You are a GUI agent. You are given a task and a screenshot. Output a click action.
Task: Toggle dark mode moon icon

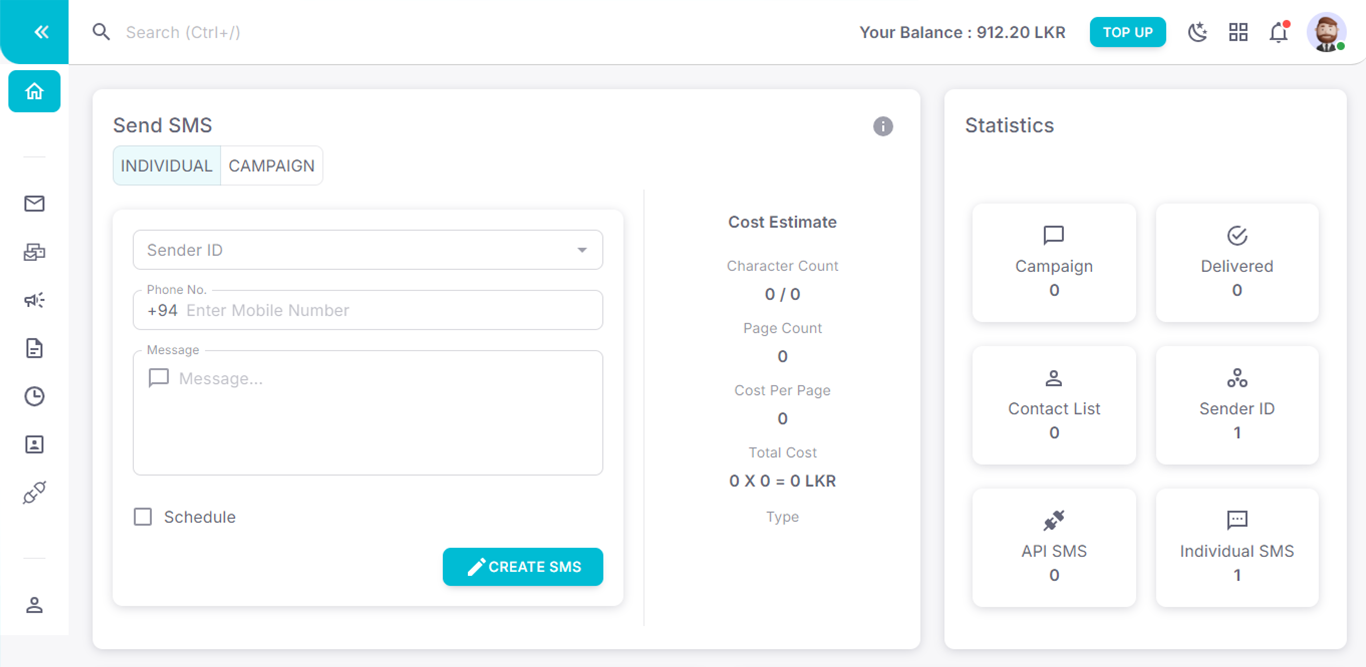coord(1197,32)
